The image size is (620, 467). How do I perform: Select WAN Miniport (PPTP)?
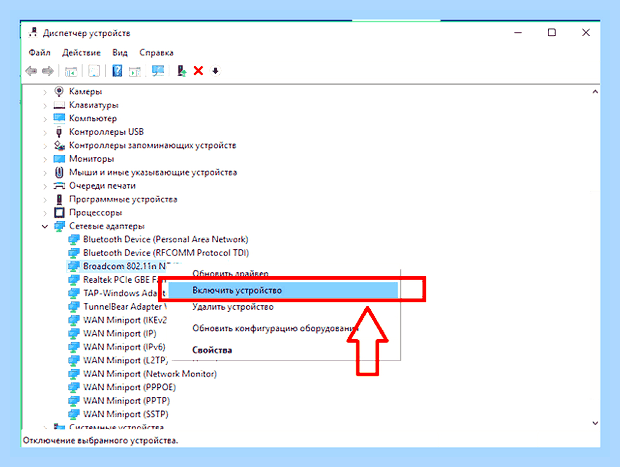pos(126,401)
